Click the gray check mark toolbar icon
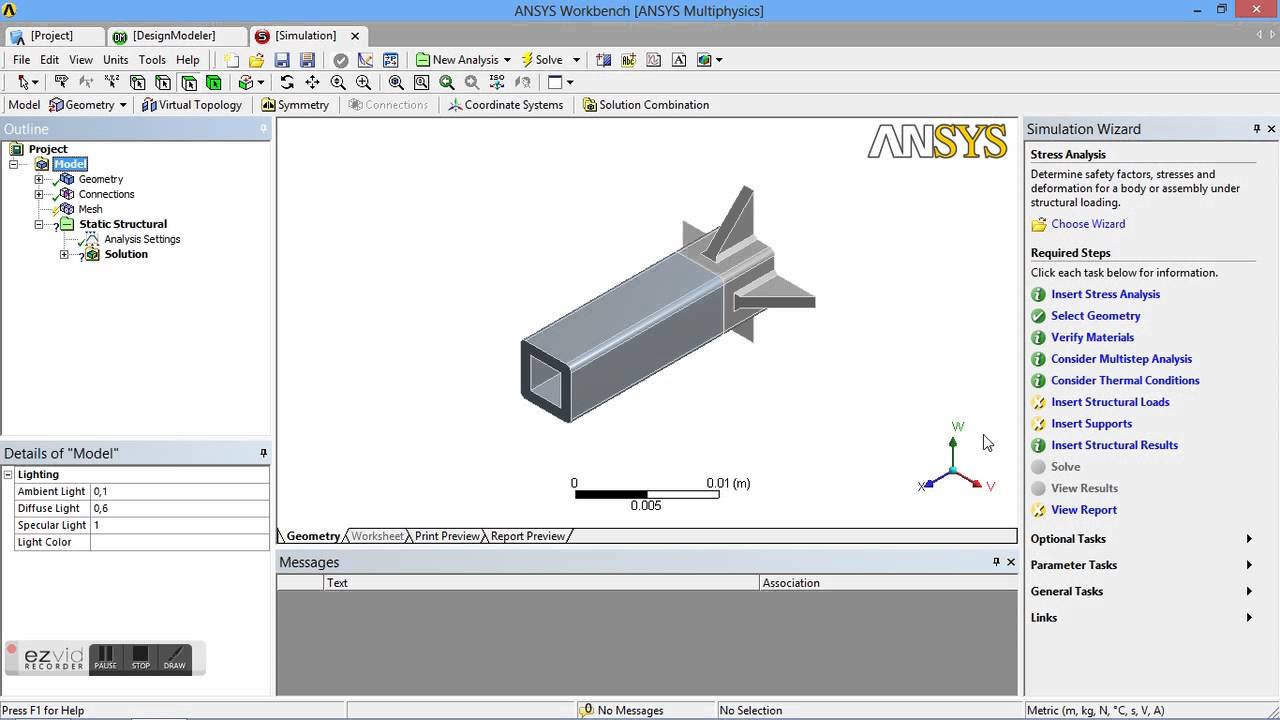 click(341, 60)
